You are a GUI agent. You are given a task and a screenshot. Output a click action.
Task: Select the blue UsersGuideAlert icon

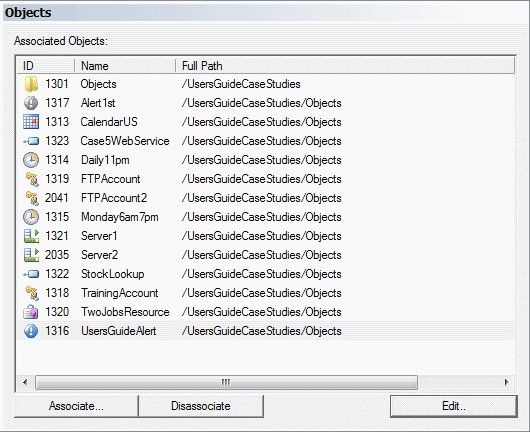(x=31, y=331)
